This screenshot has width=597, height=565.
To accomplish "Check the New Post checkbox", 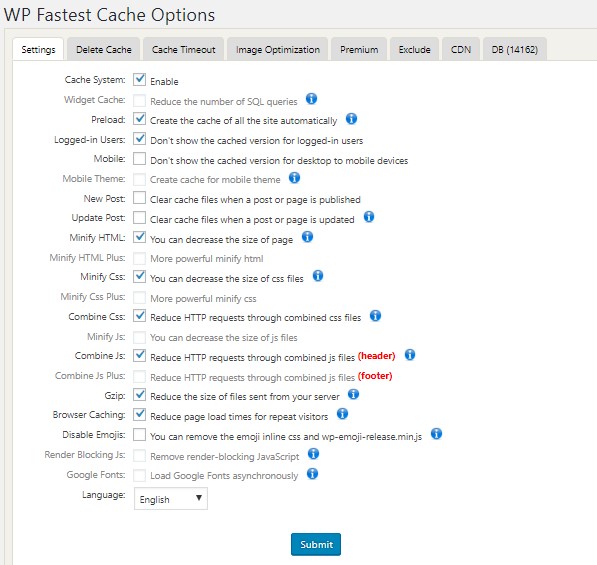I will (139, 198).
